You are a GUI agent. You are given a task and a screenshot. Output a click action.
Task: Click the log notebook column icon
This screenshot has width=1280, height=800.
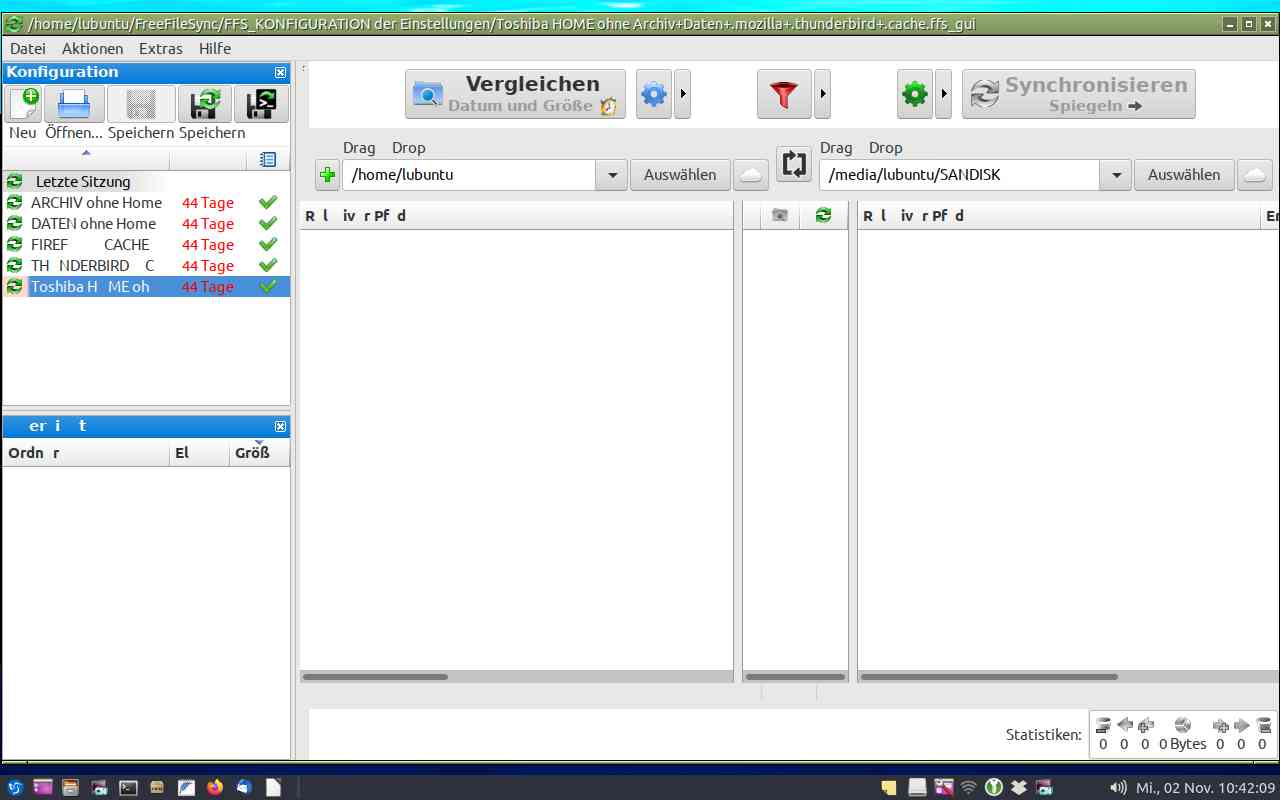coord(267,159)
